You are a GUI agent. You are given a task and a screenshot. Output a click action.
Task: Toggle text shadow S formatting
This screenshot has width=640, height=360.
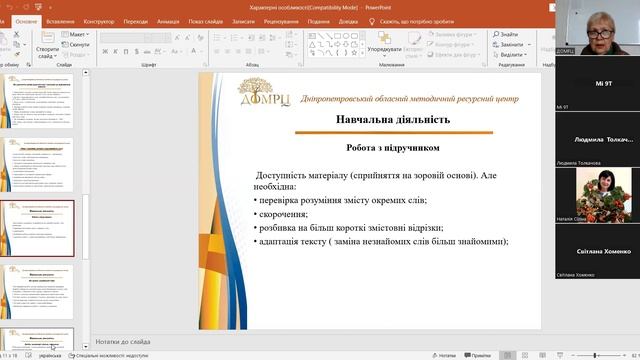[x=136, y=51]
